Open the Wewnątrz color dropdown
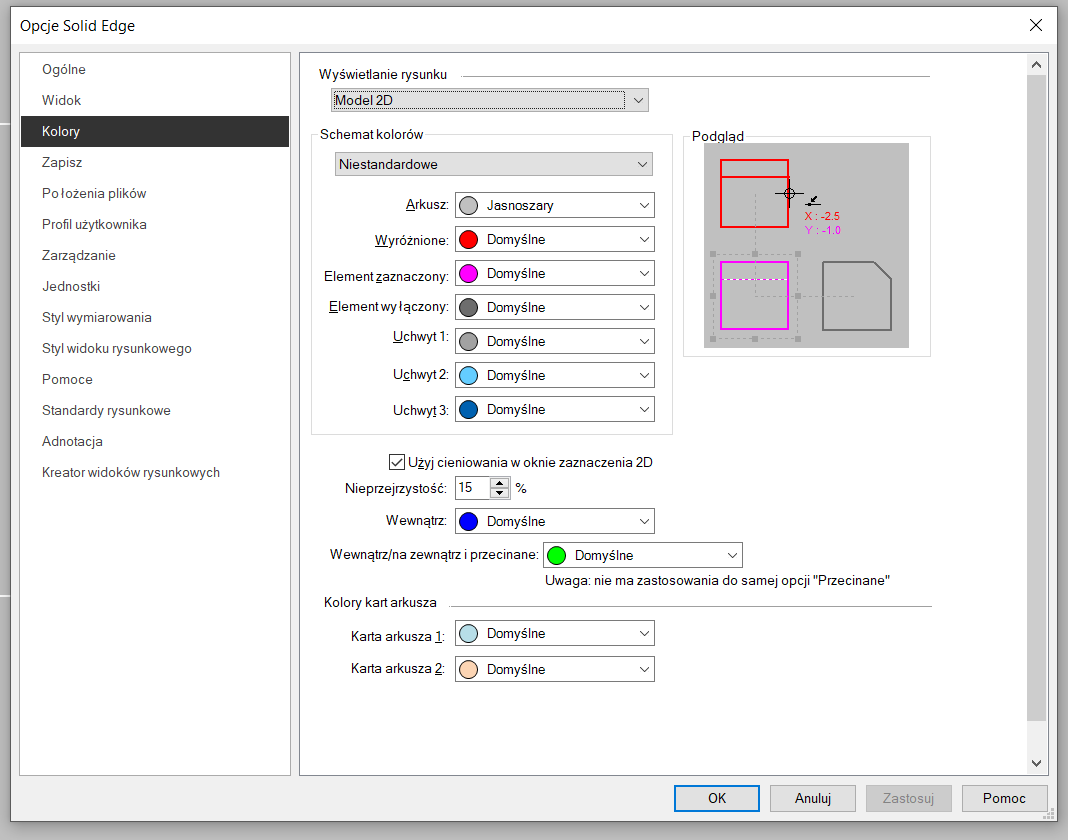The image size is (1068, 840). [554, 521]
